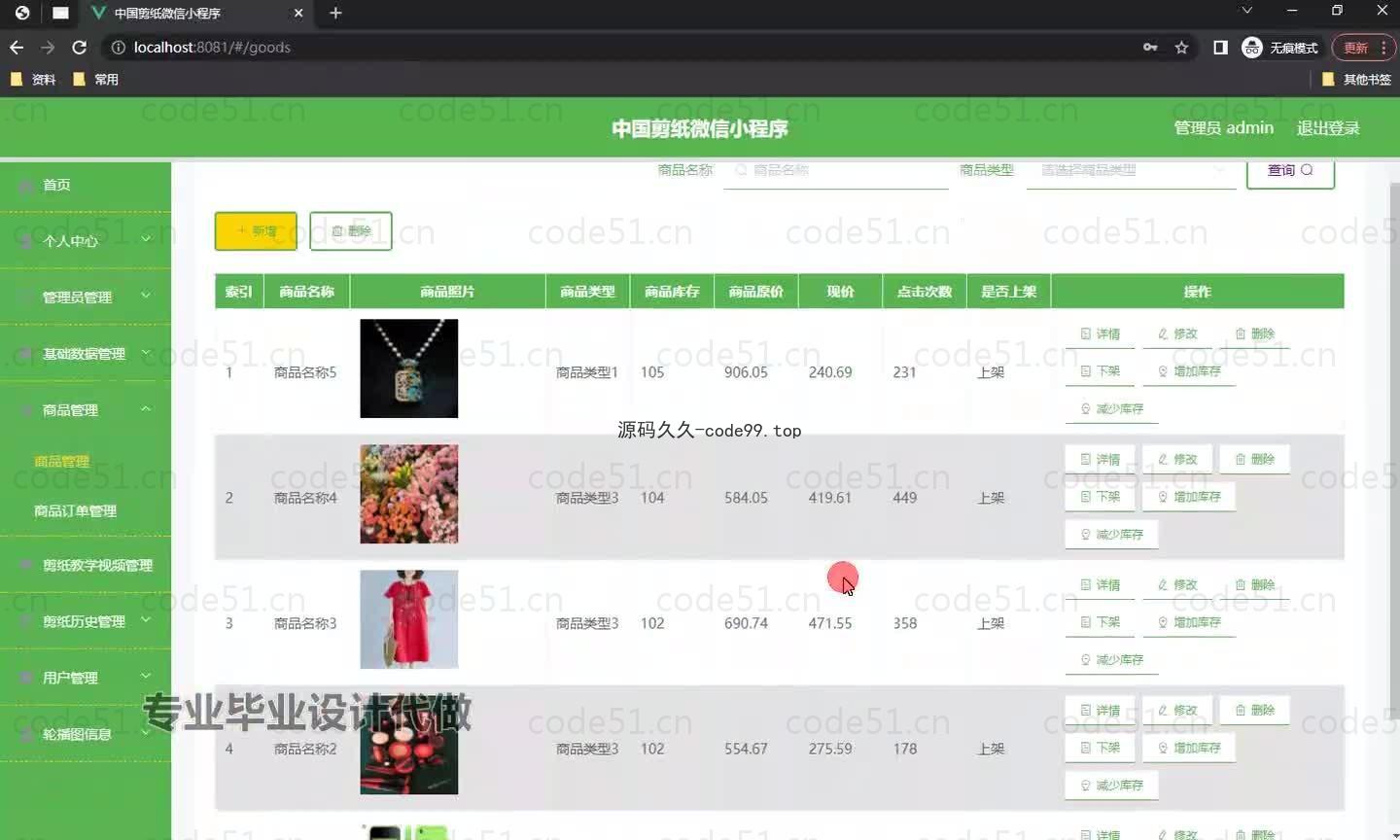View 详情 for 商品名称4
This screenshot has height=840, width=1400.
tap(1101, 459)
